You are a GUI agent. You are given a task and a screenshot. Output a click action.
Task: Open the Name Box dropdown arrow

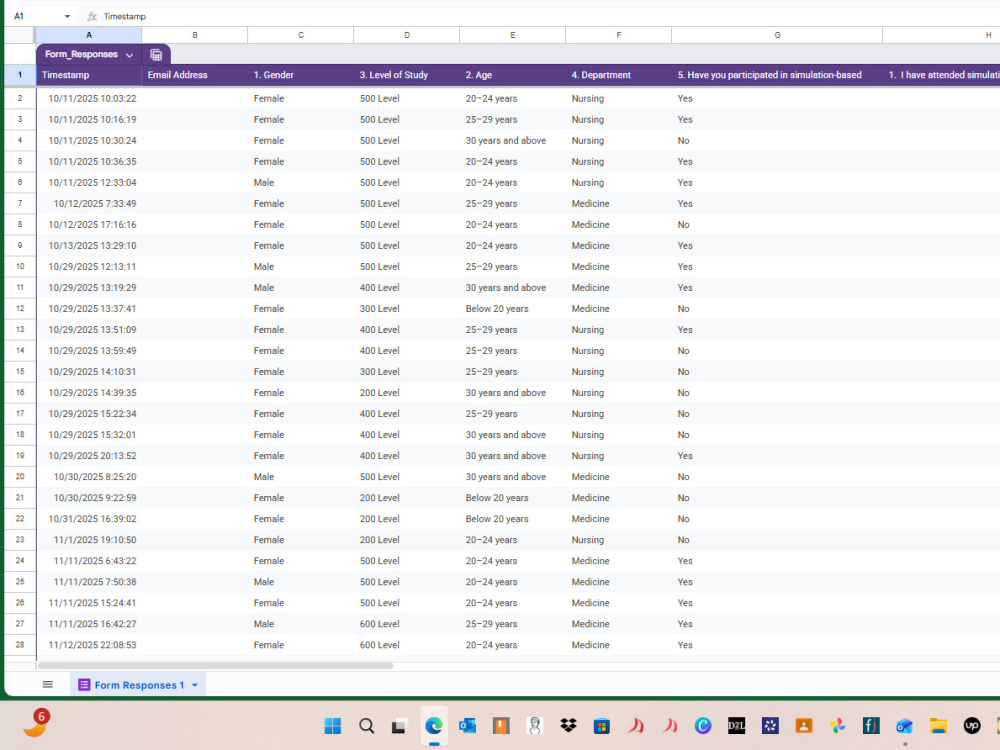(x=67, y=17)
